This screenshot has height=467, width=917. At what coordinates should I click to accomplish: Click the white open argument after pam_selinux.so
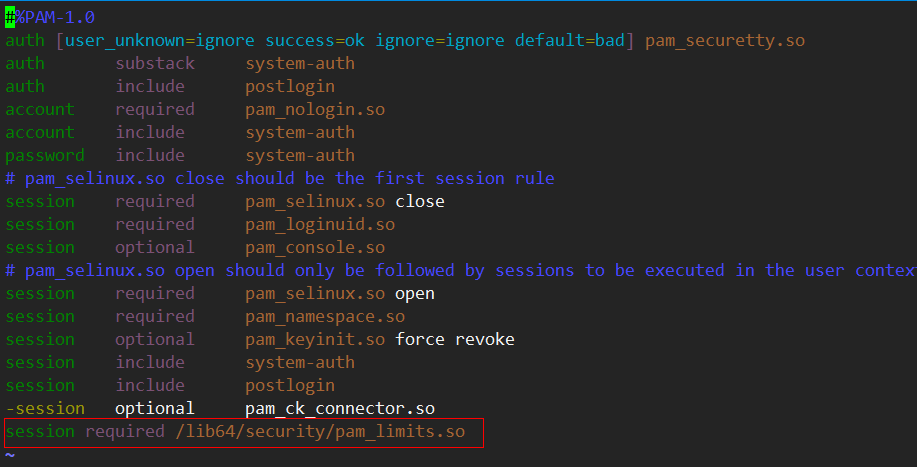(415, 293)
